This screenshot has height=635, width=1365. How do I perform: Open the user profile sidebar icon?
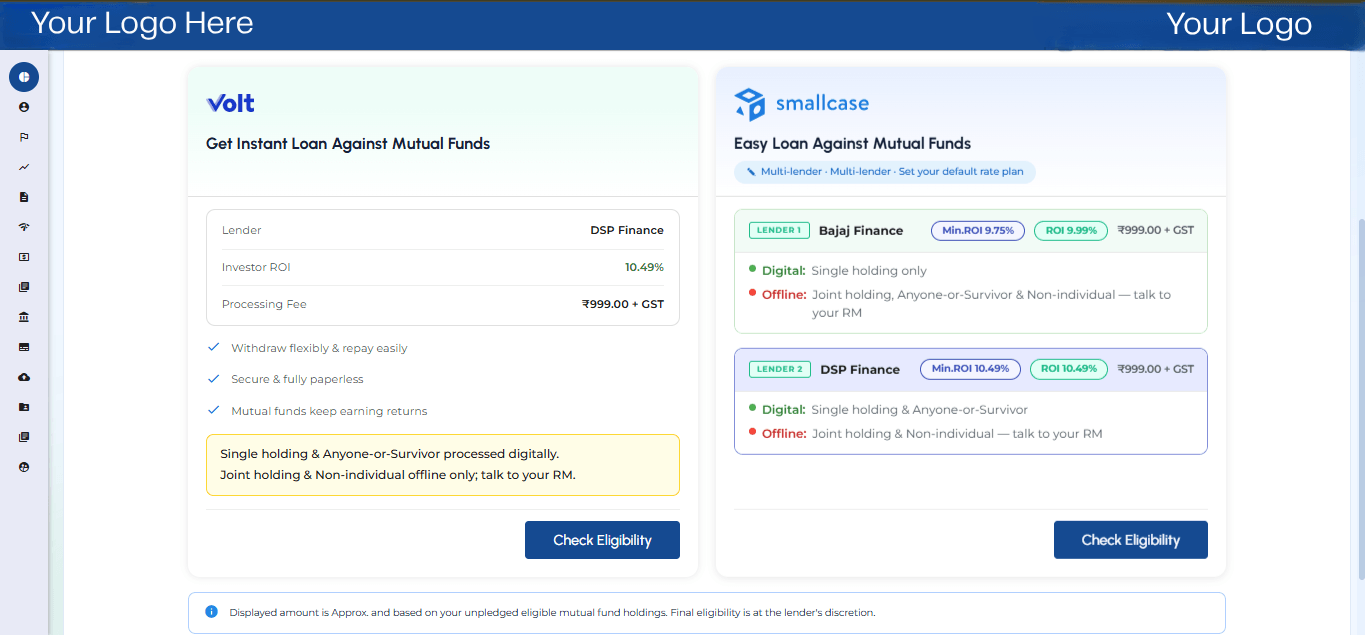(x=24, y=107)
